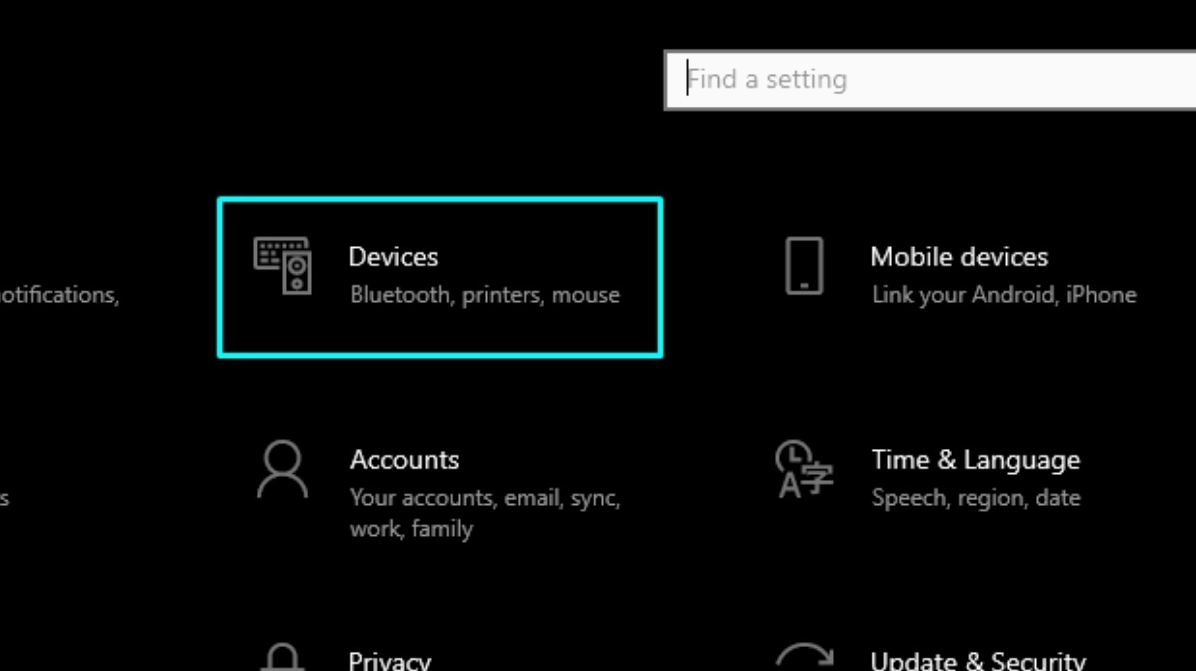Click the cut-off tile text left of Accounts

point(4,498)
